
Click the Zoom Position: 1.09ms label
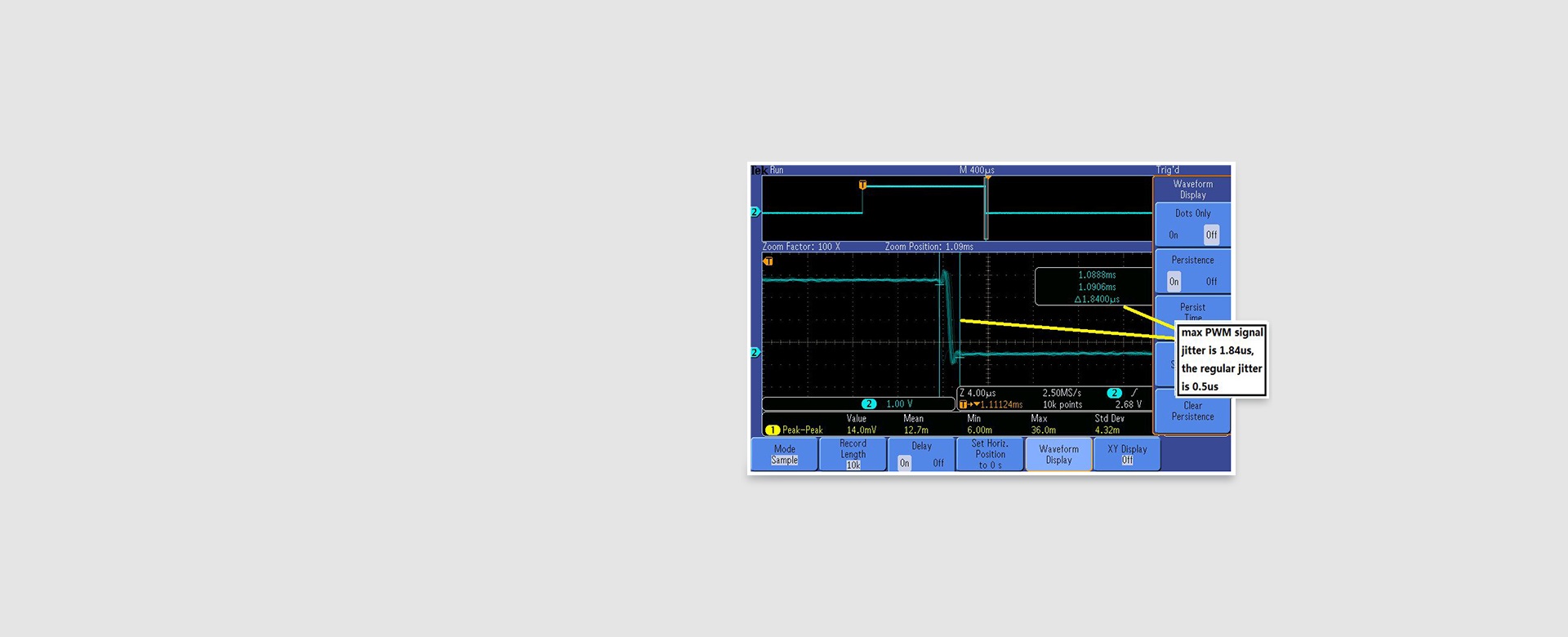click(x=929, y=247)
